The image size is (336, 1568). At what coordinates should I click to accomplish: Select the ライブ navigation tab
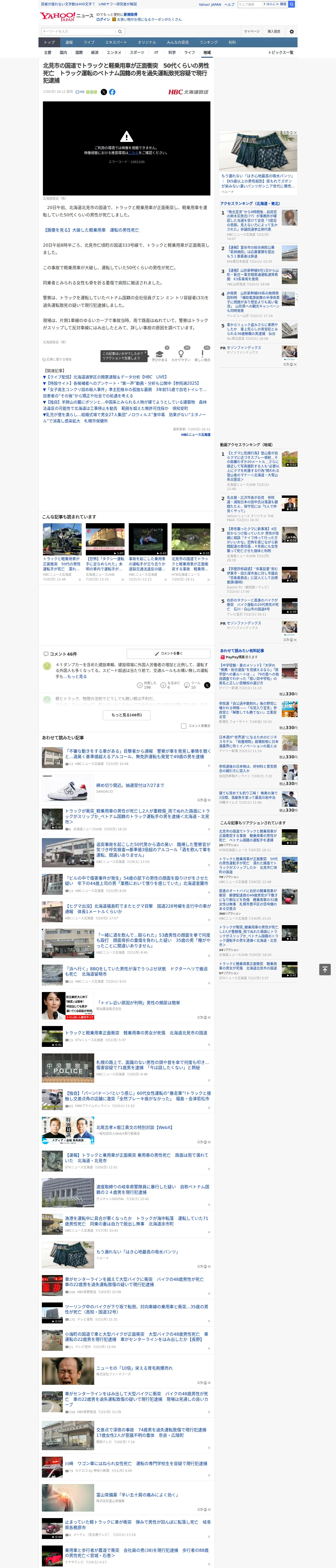click(89, 43)
